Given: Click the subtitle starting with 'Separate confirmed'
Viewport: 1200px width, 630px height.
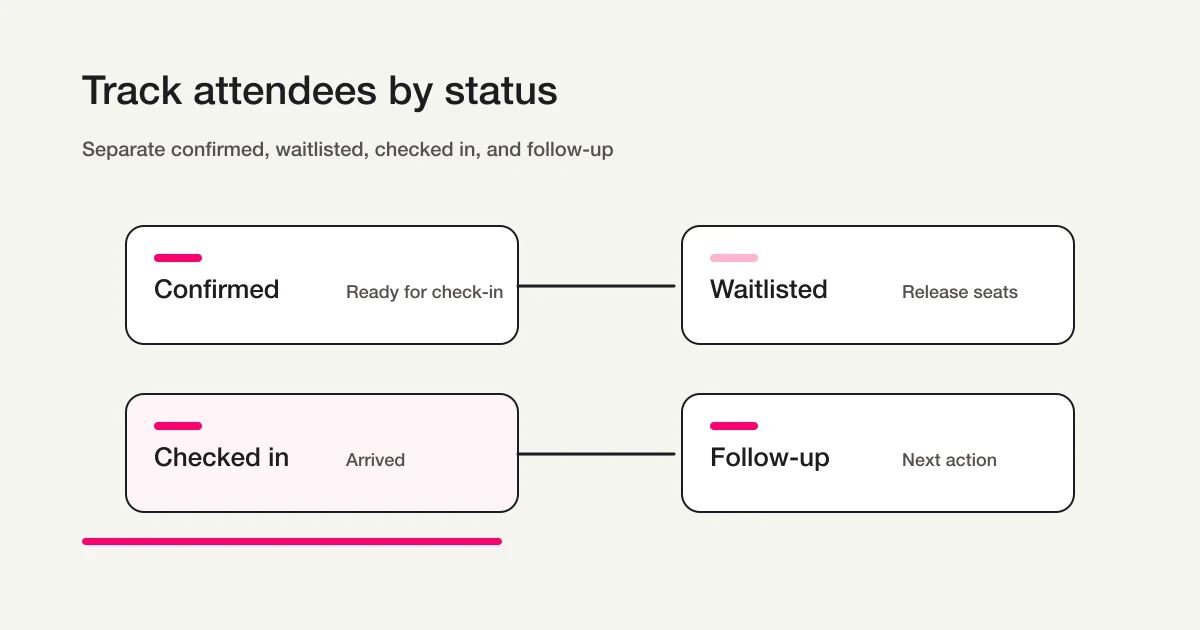Looking at the screenshot, I should tap(347, 150).
